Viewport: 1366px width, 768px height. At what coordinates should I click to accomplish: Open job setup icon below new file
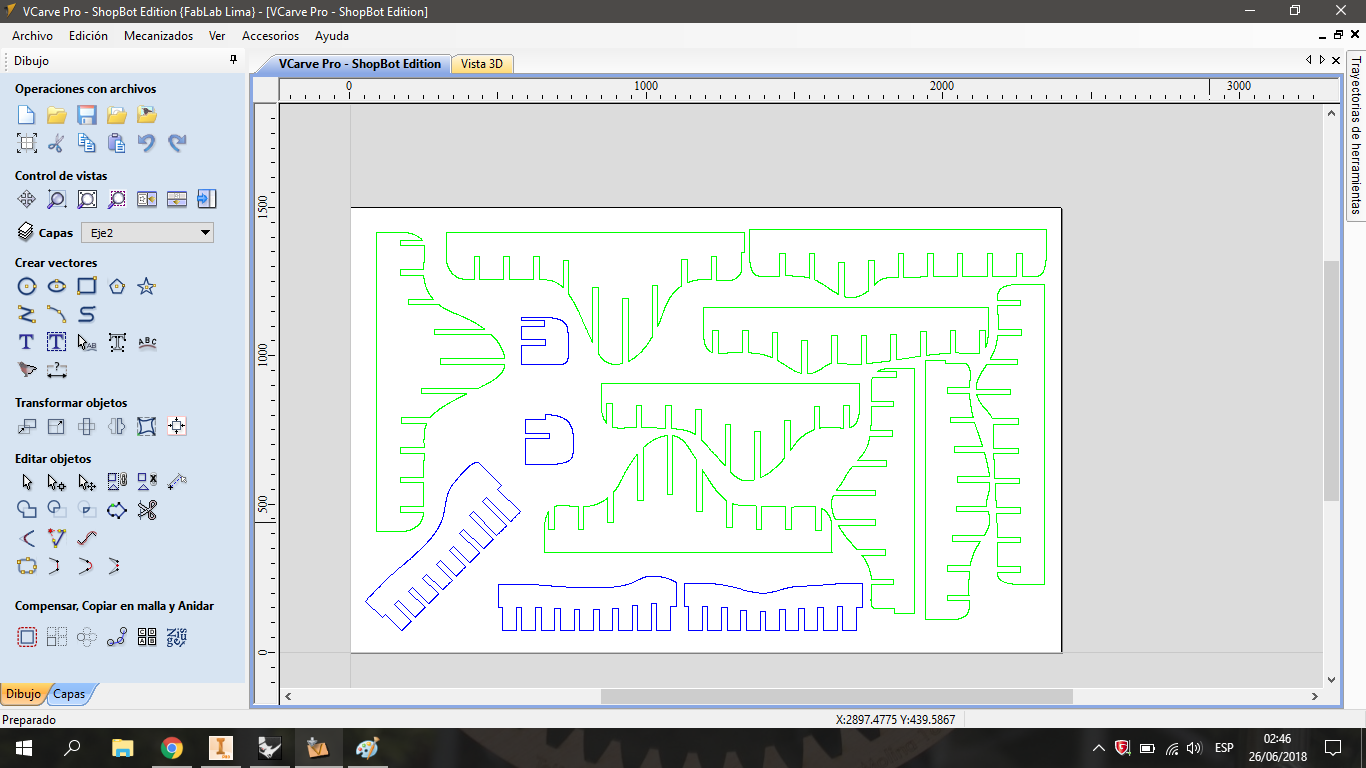point(27,143)
